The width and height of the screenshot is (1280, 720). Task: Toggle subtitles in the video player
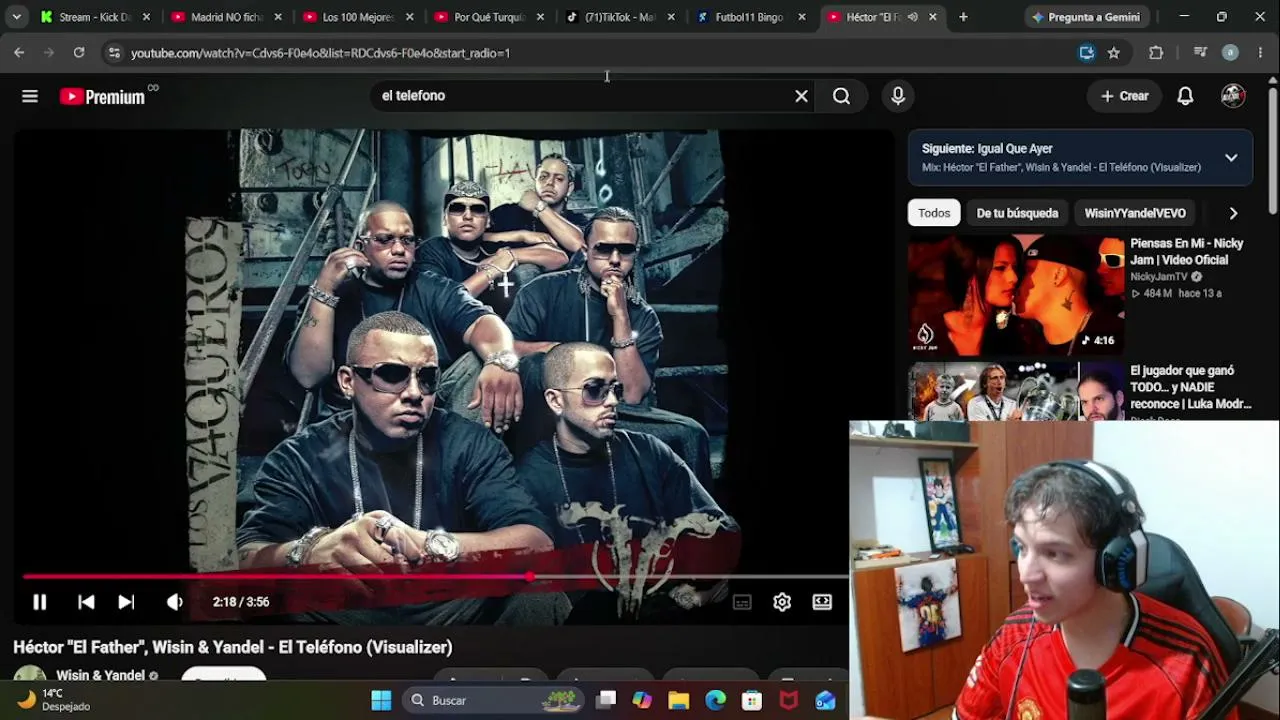[742, 602]
